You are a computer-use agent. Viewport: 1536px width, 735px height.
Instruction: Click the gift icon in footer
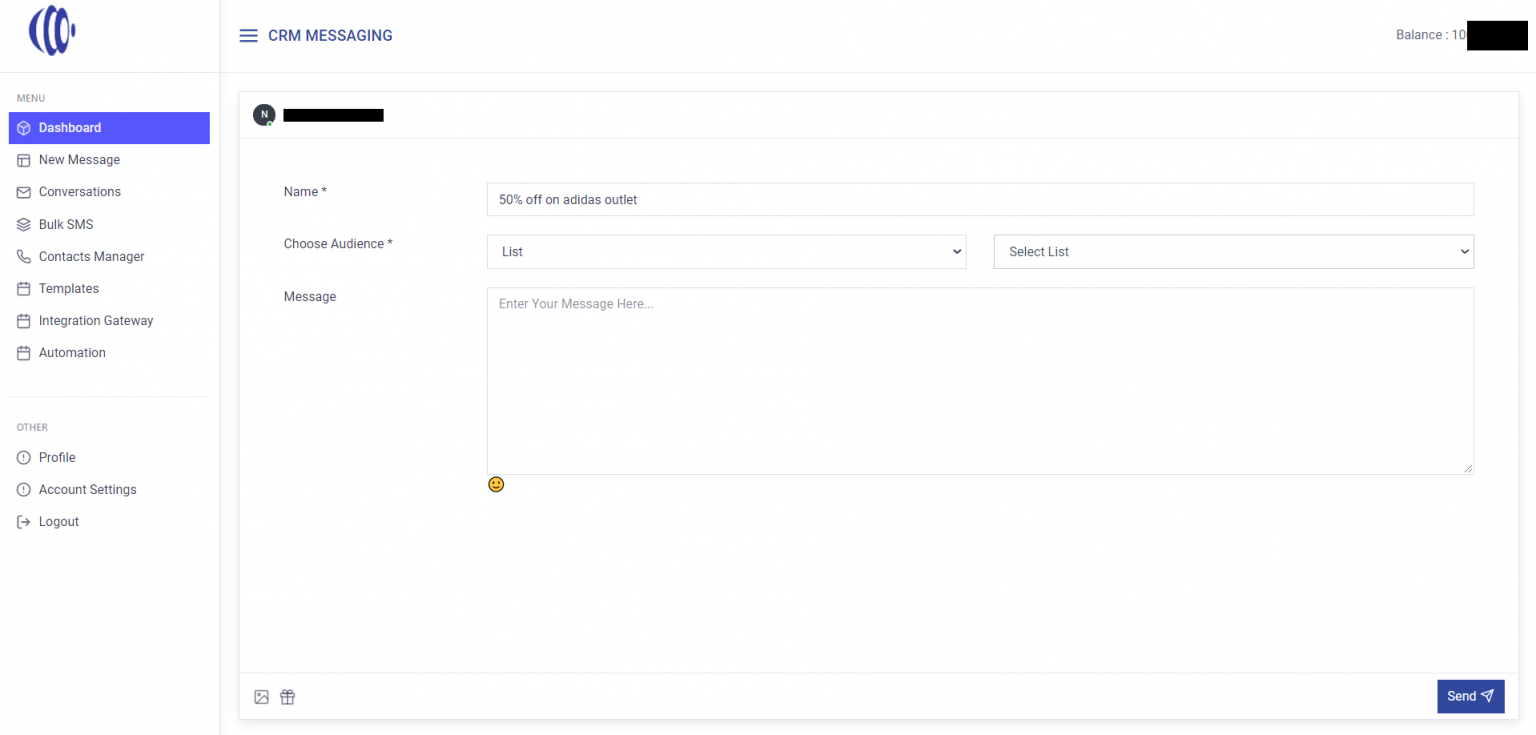click(x=288, y=697)
